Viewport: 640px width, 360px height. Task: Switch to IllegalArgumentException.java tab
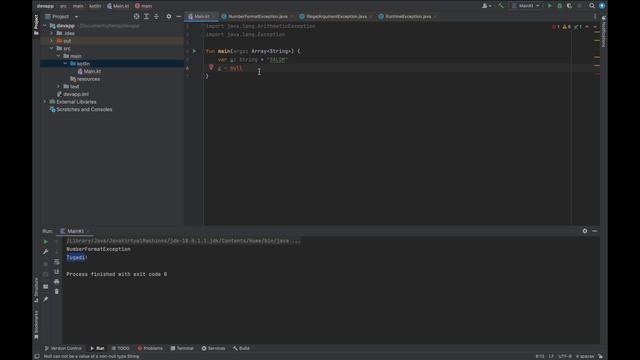pyautogui.click(x=336, y=17)
